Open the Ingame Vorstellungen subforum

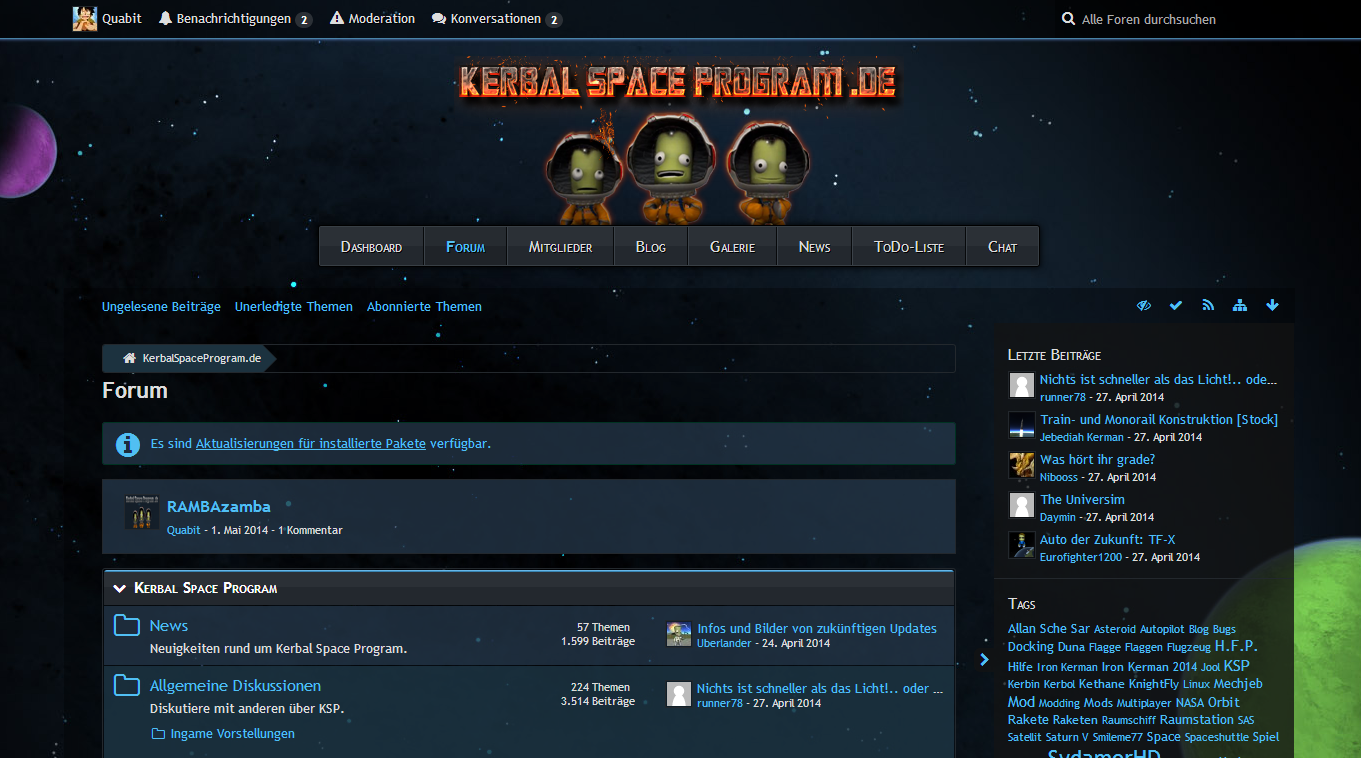tap(232, 734)
